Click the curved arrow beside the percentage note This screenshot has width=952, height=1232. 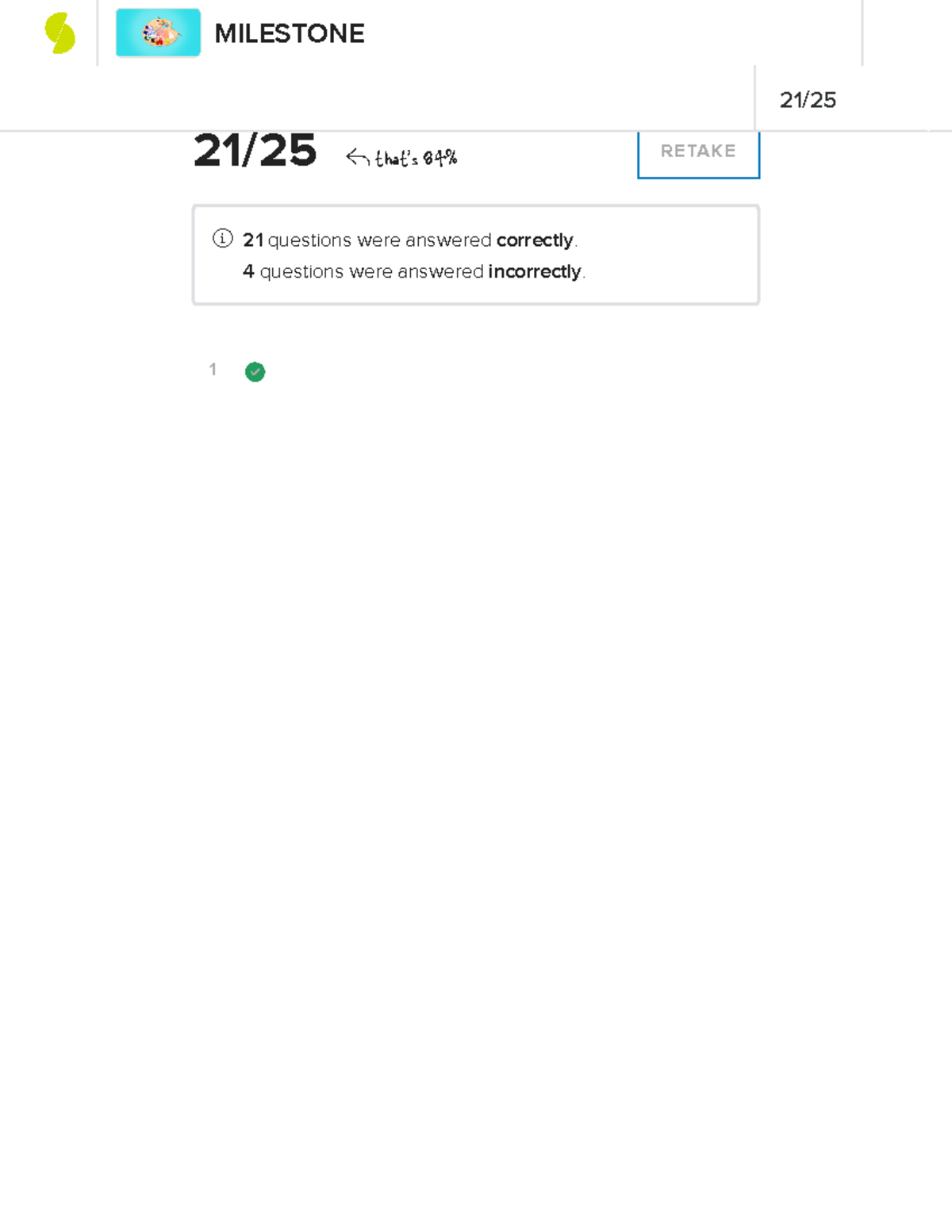[357, 158]
